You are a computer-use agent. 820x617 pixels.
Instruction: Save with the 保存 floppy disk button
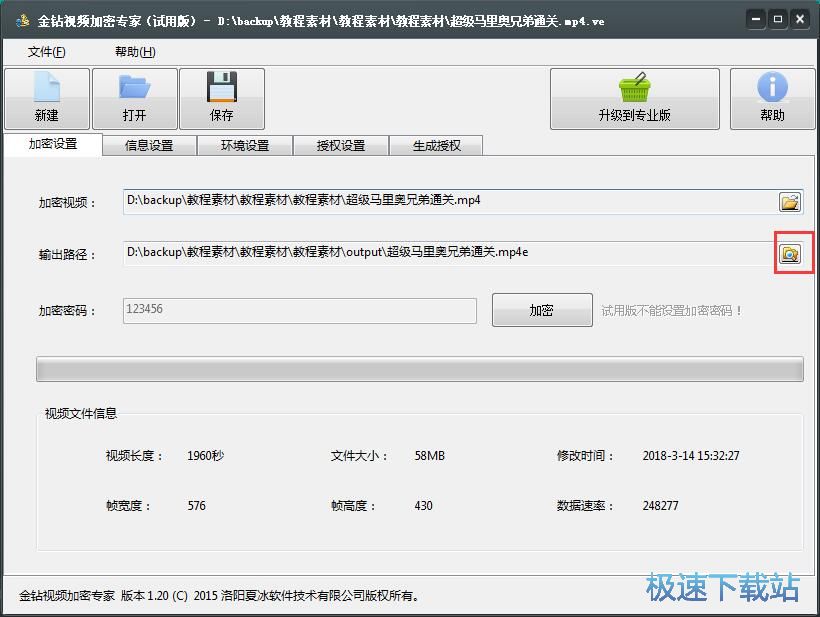[222, 99]
